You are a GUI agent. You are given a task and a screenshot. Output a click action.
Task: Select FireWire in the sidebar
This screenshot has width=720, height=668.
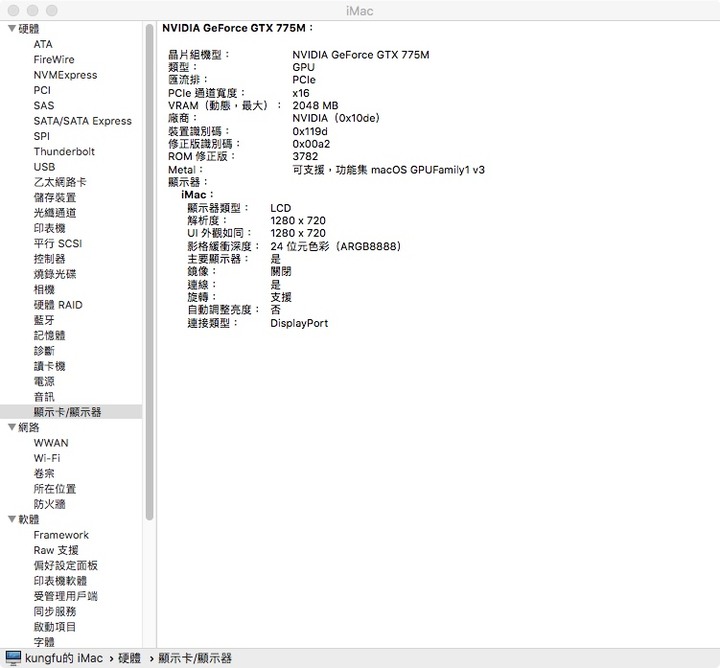tap(54, 59)
